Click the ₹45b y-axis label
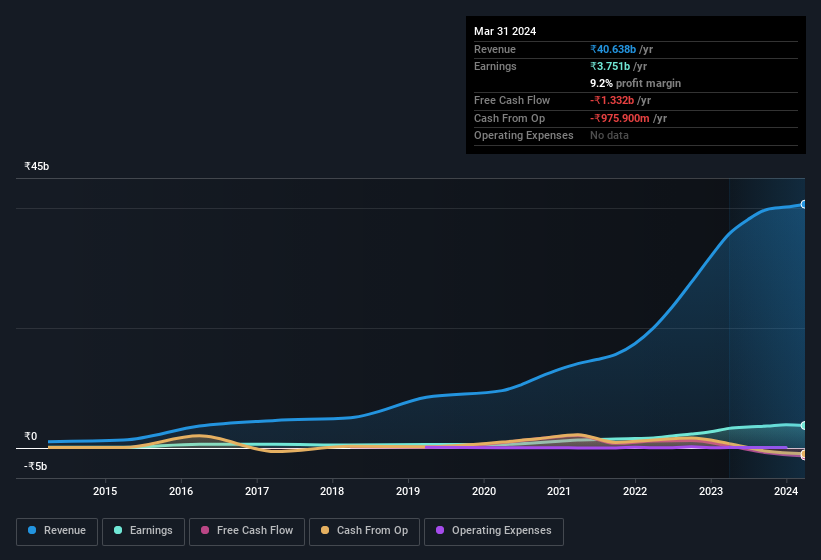 pyautogui.click(x=37, y=166)
